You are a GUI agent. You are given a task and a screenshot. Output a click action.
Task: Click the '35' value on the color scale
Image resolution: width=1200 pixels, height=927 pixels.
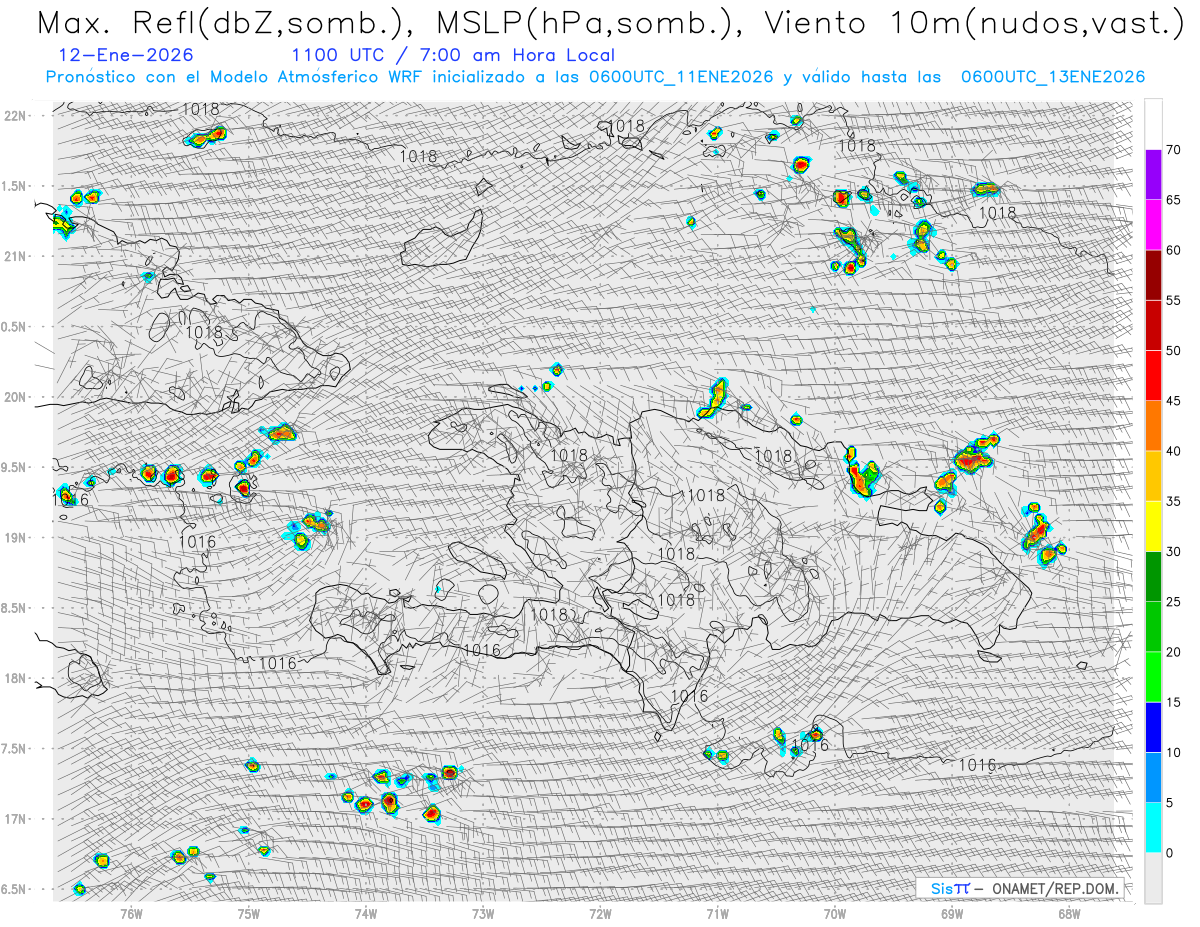click(1174, 501)
